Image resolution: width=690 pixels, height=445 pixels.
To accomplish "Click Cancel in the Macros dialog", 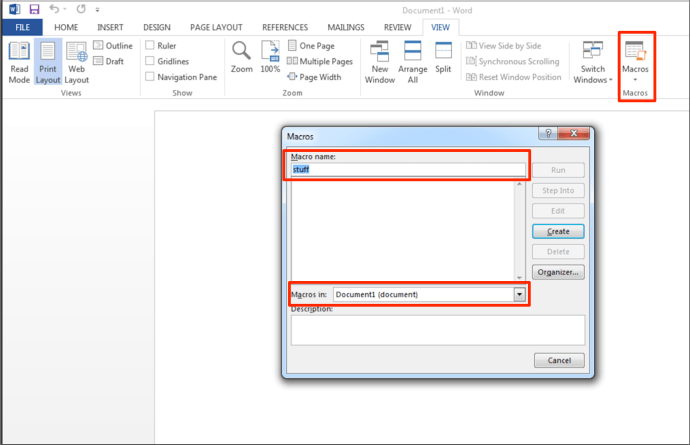I will [559, 360].
